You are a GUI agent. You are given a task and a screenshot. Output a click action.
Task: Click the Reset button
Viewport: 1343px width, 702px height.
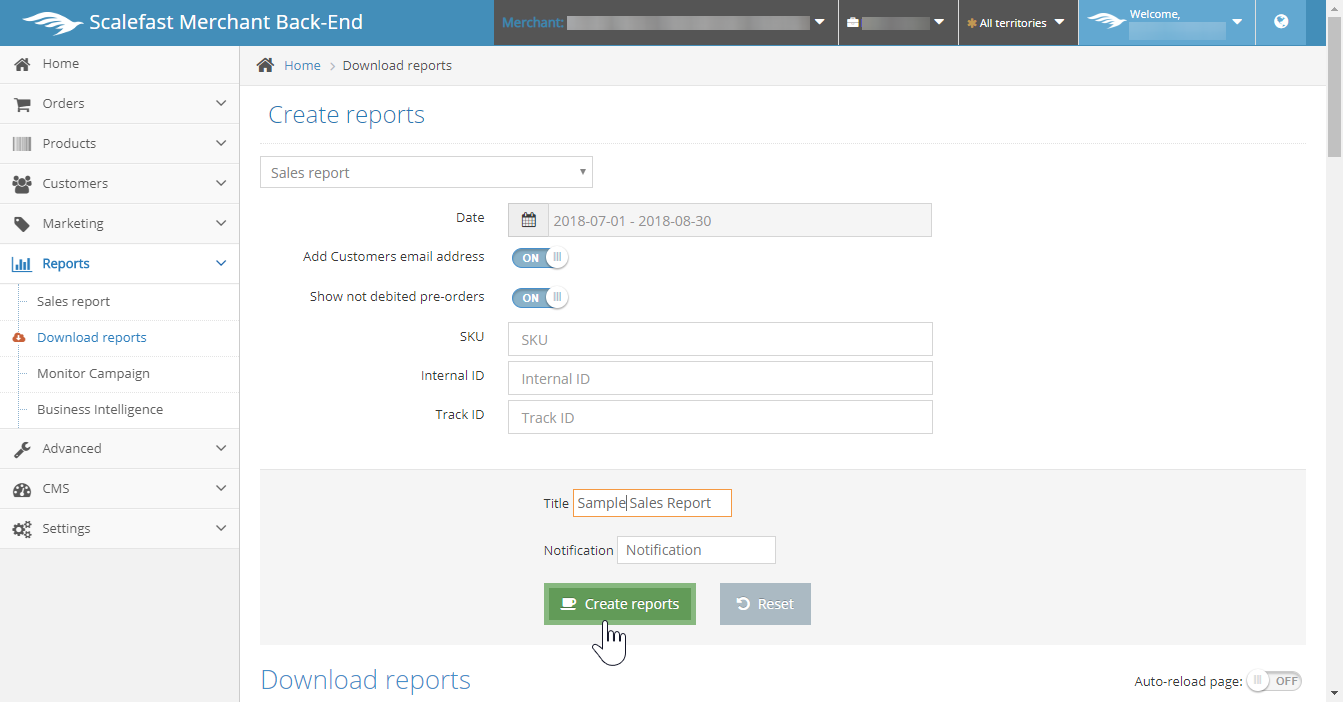coord(765,604)
